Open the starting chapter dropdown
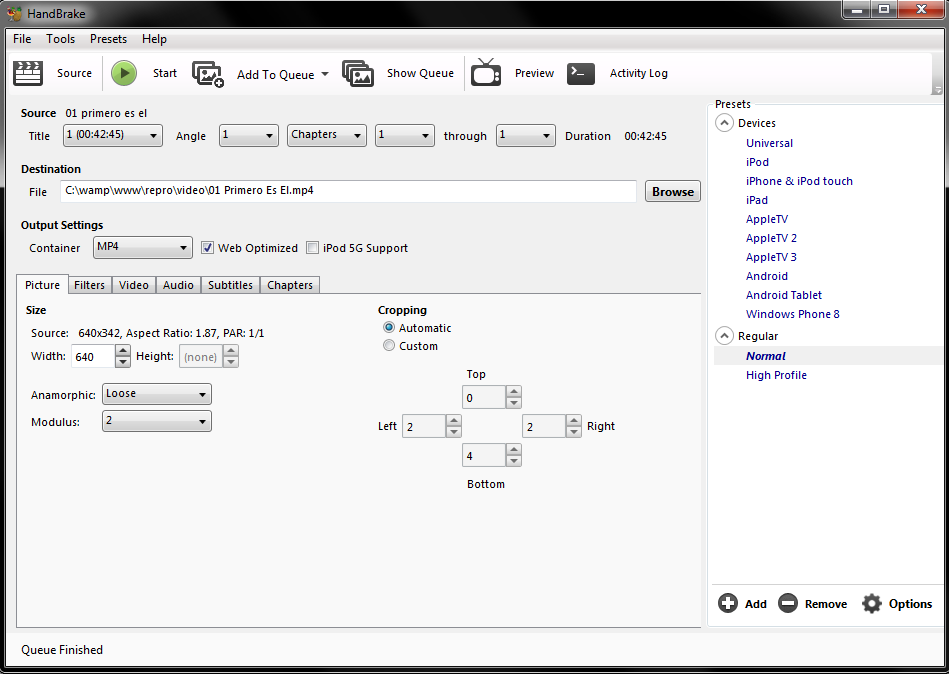This screenshot has width=949, height=674. click(405, 136)
